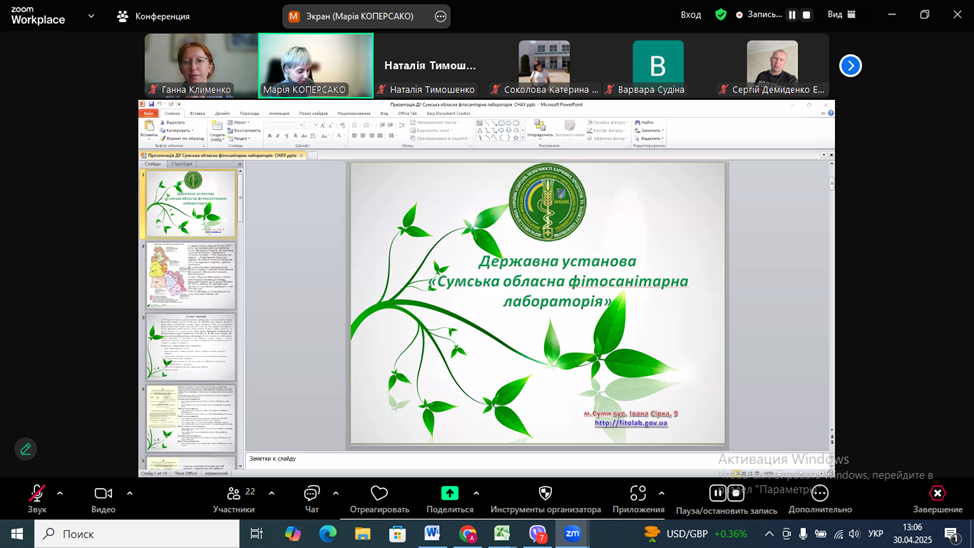Viewport: 974px width, 548px height.
Task: Expand arrow beside Участники
Action: tap(271, 493)
